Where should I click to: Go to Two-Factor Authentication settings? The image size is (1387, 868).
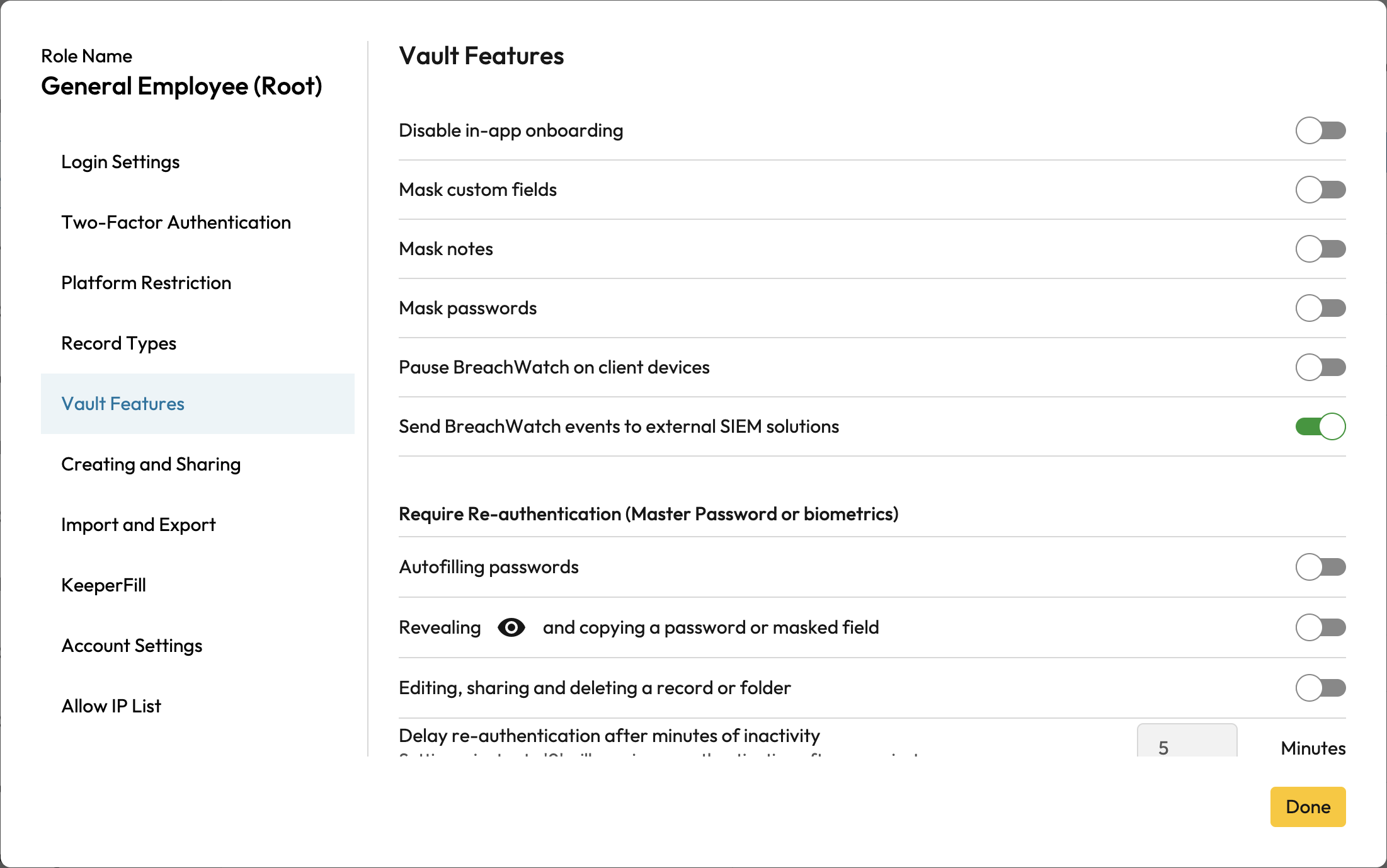coord(176,222)
